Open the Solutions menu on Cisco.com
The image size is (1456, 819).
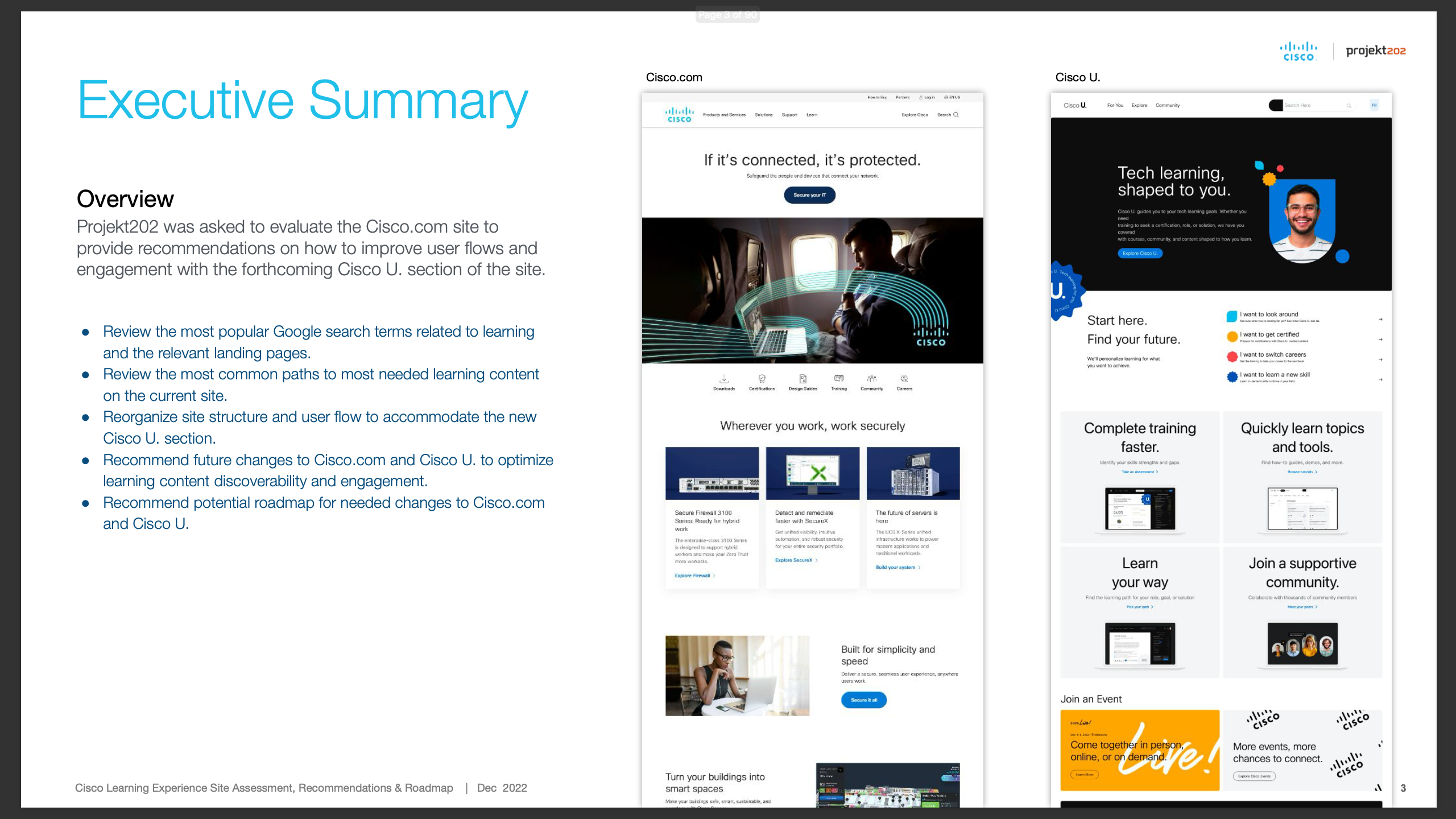click(x=764, y=115)
